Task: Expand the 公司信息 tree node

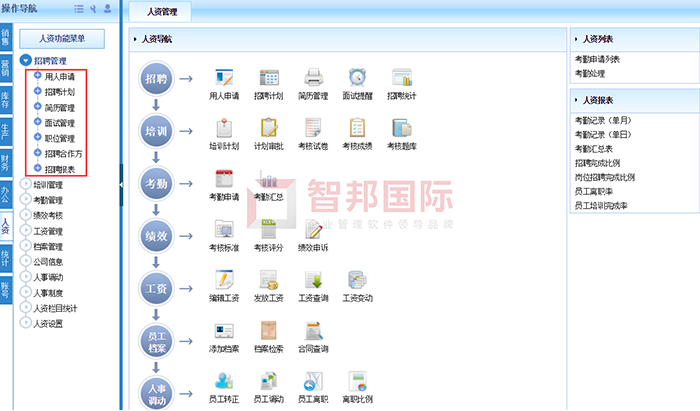Action: tap(26, 262)
